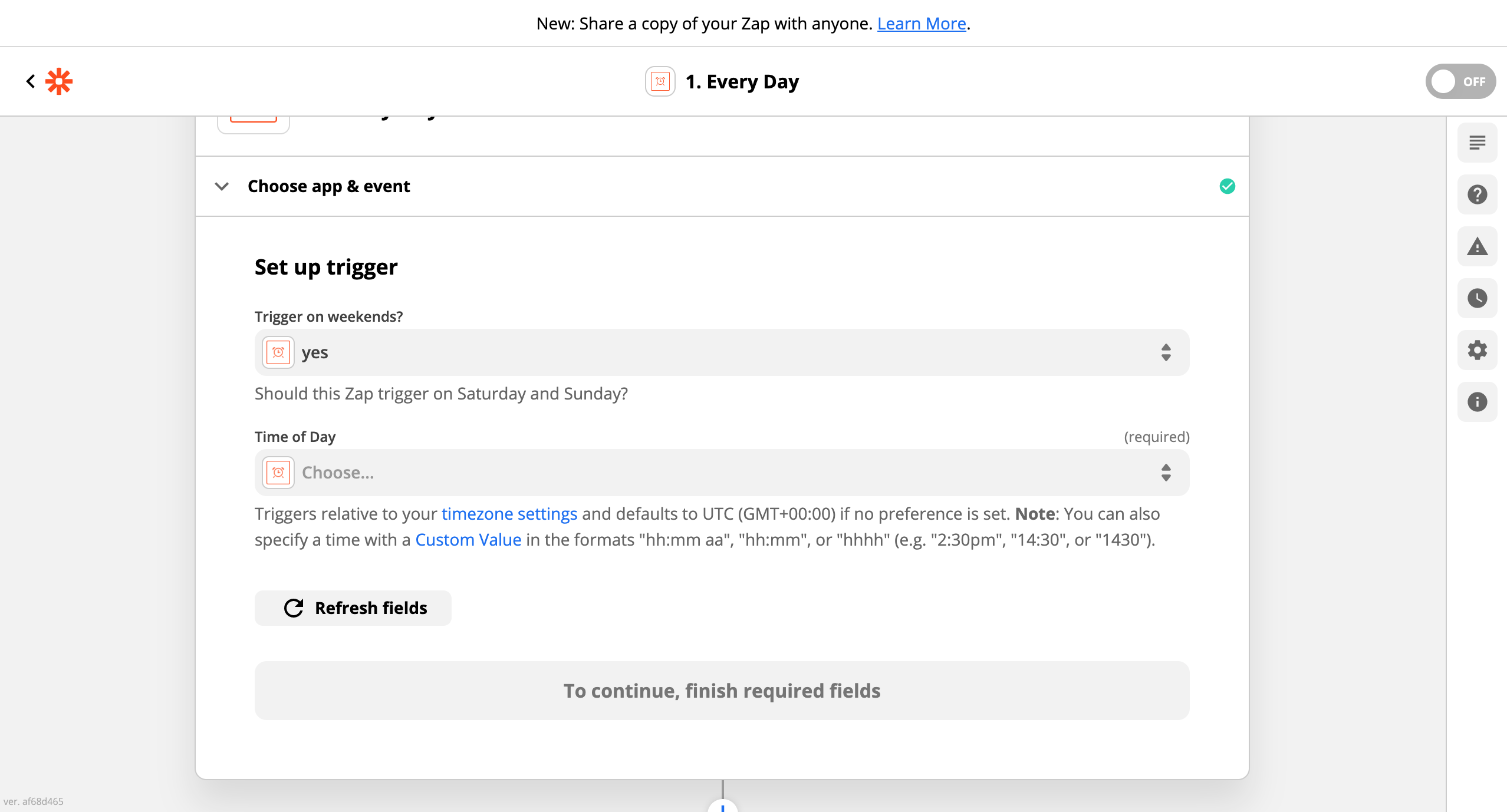The width and height of the screenshot is (1507, 812).
Task: Open the help question mark icon
Action: point(1477,194)
